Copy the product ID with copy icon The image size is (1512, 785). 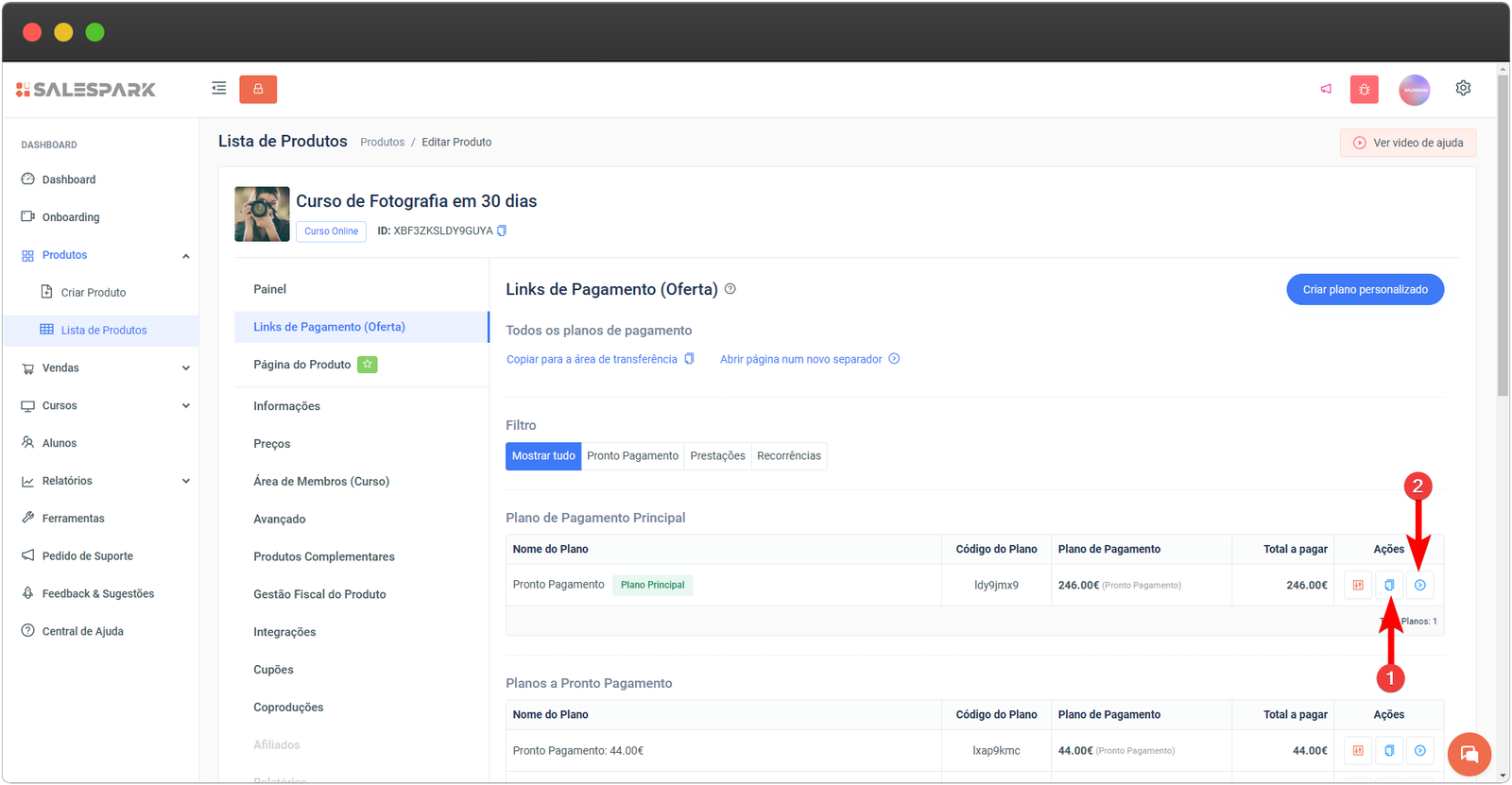pyautogui.click(x=502, y=230)
